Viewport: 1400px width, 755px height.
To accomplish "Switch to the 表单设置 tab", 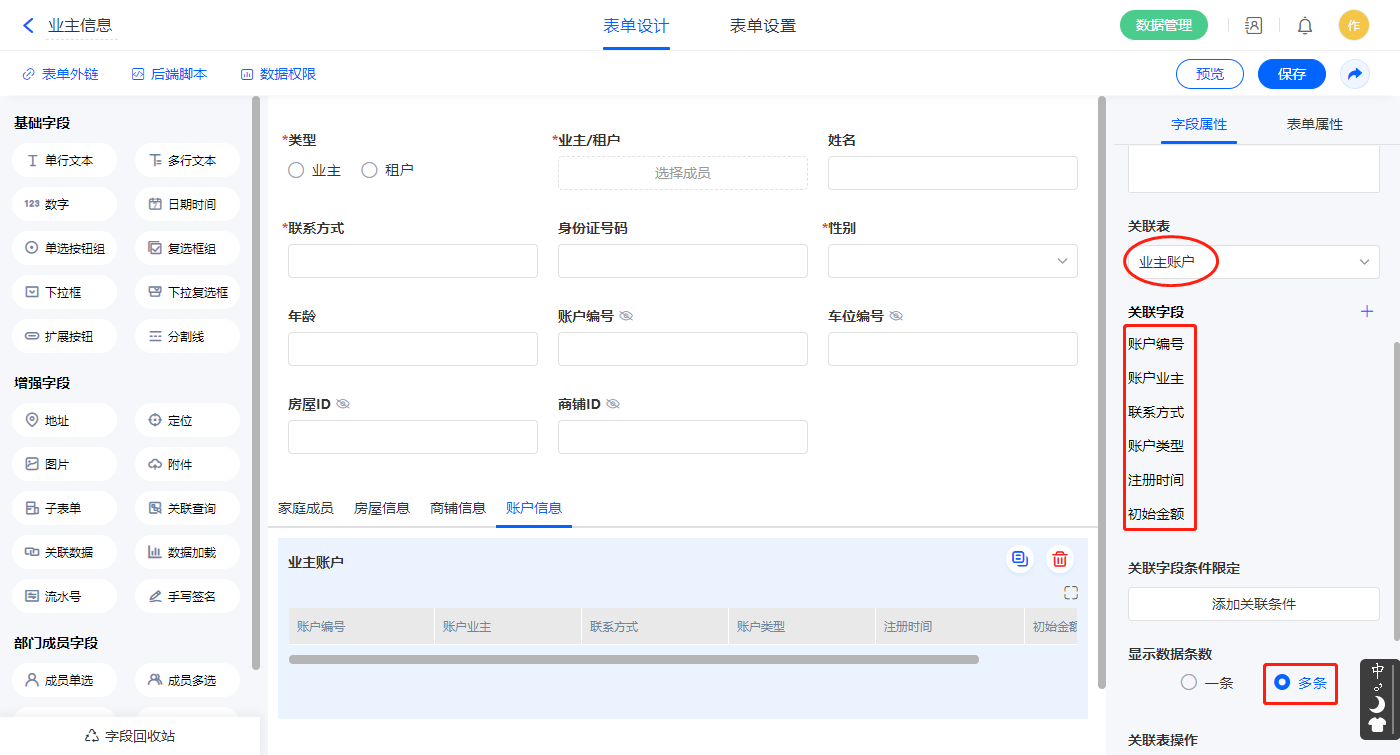I will pos(762,26).
